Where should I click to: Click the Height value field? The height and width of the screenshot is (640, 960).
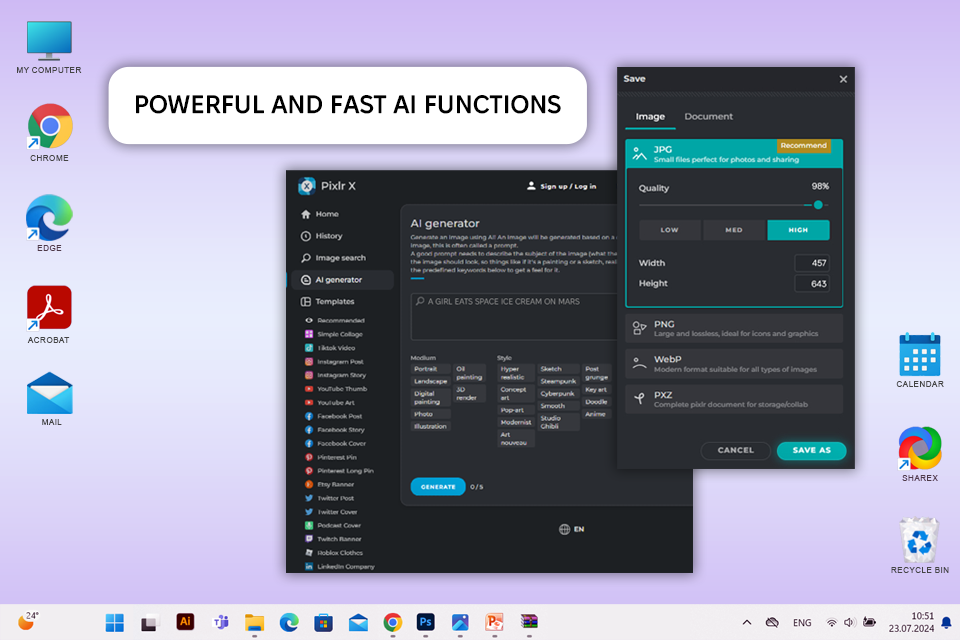[812, 284]
